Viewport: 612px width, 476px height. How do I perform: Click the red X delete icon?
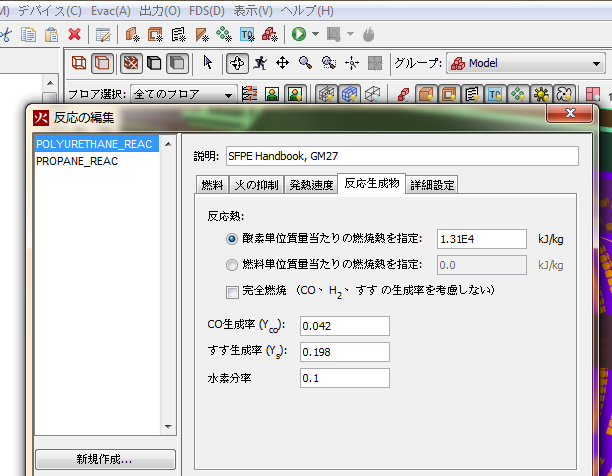pyautogui.click(x=74, y=34)
